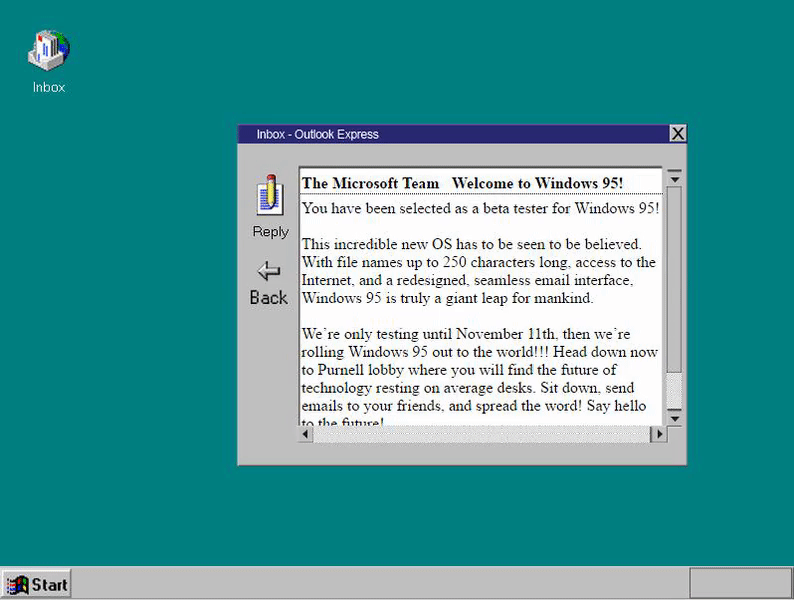Click the text 'We're only testing until November 11th'

429,334
